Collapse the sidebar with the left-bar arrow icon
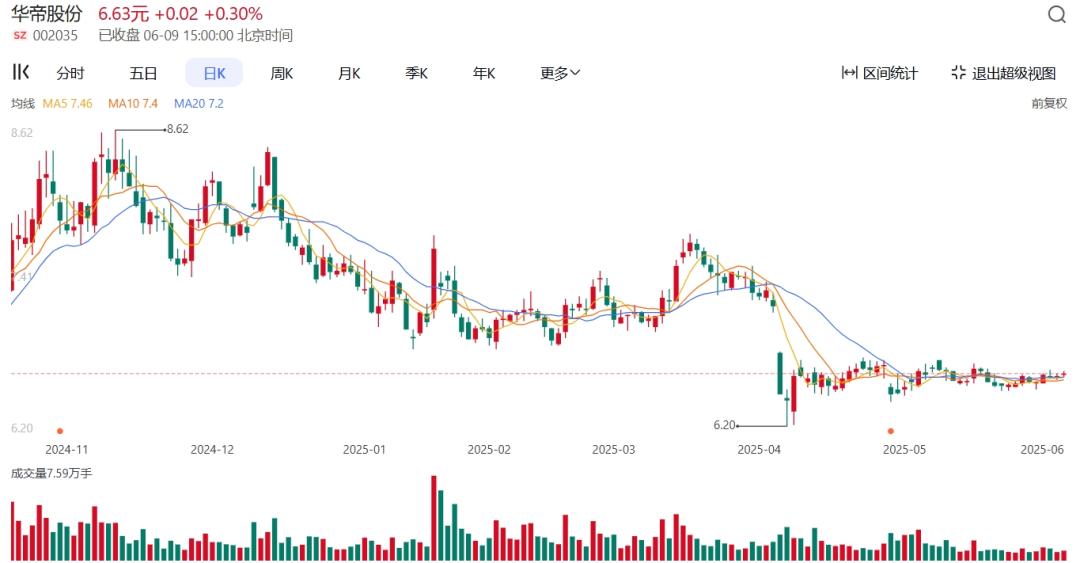The width and height of the screenshot is (1080, 563). pyautogui.click(x=20, y=72)
